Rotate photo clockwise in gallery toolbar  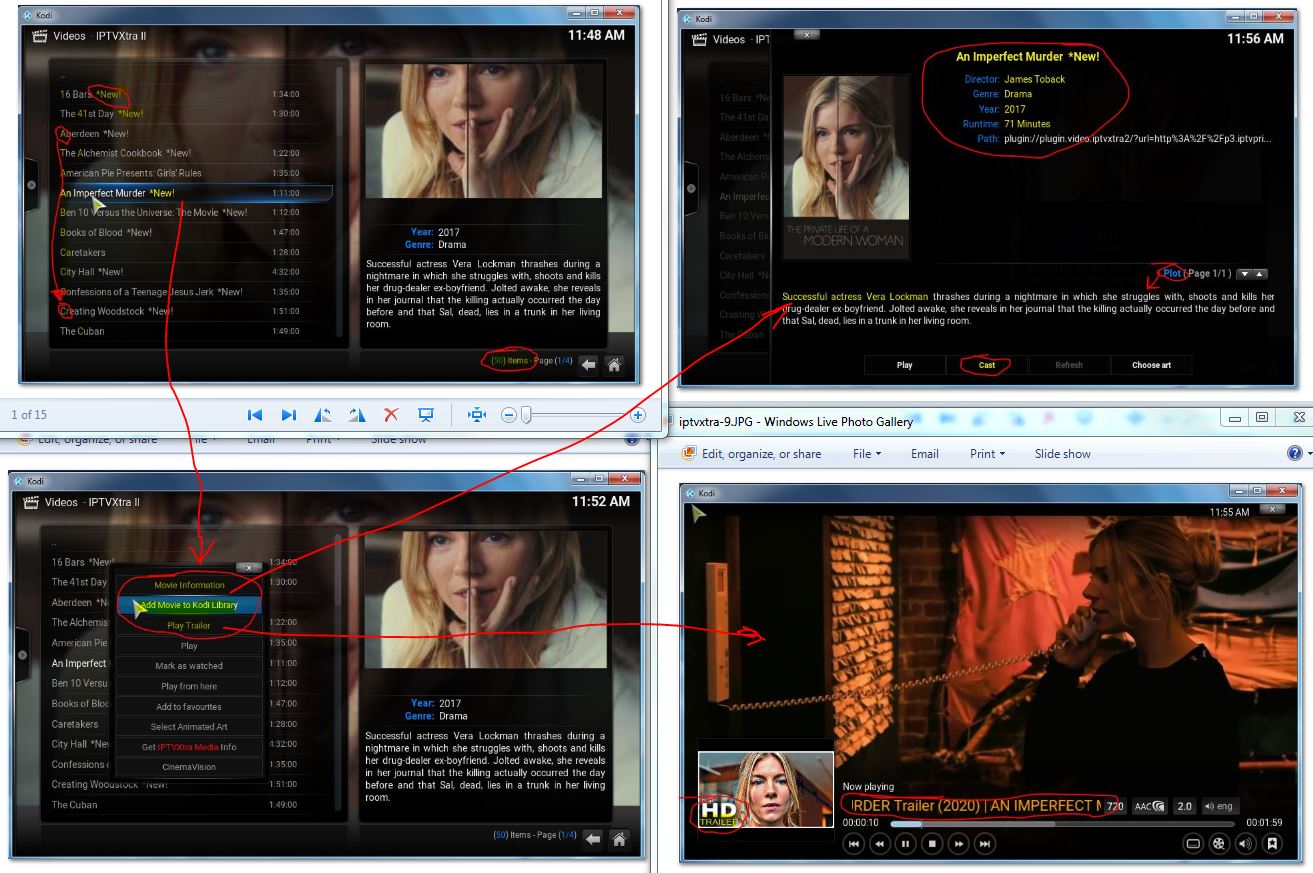[357, 415]
